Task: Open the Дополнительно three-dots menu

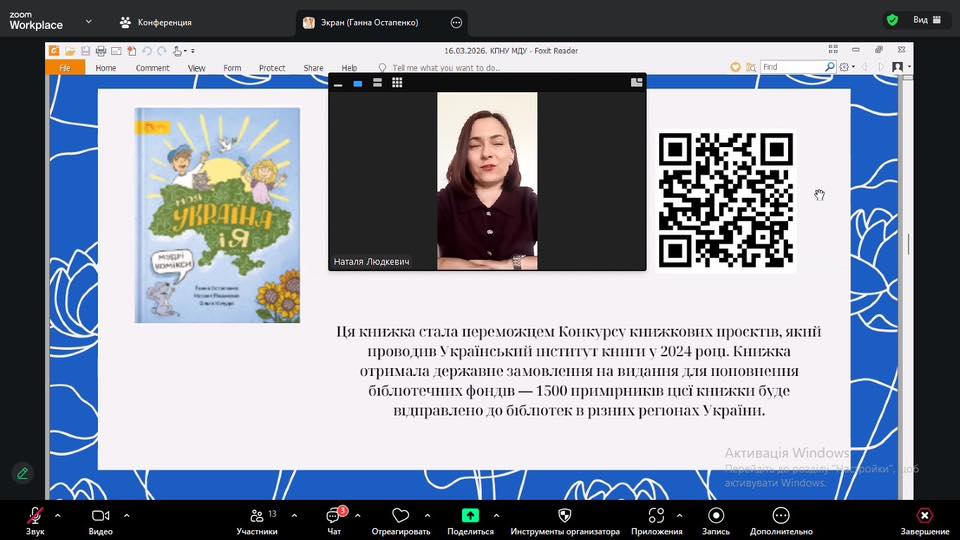Action: (x=780, y=518)
